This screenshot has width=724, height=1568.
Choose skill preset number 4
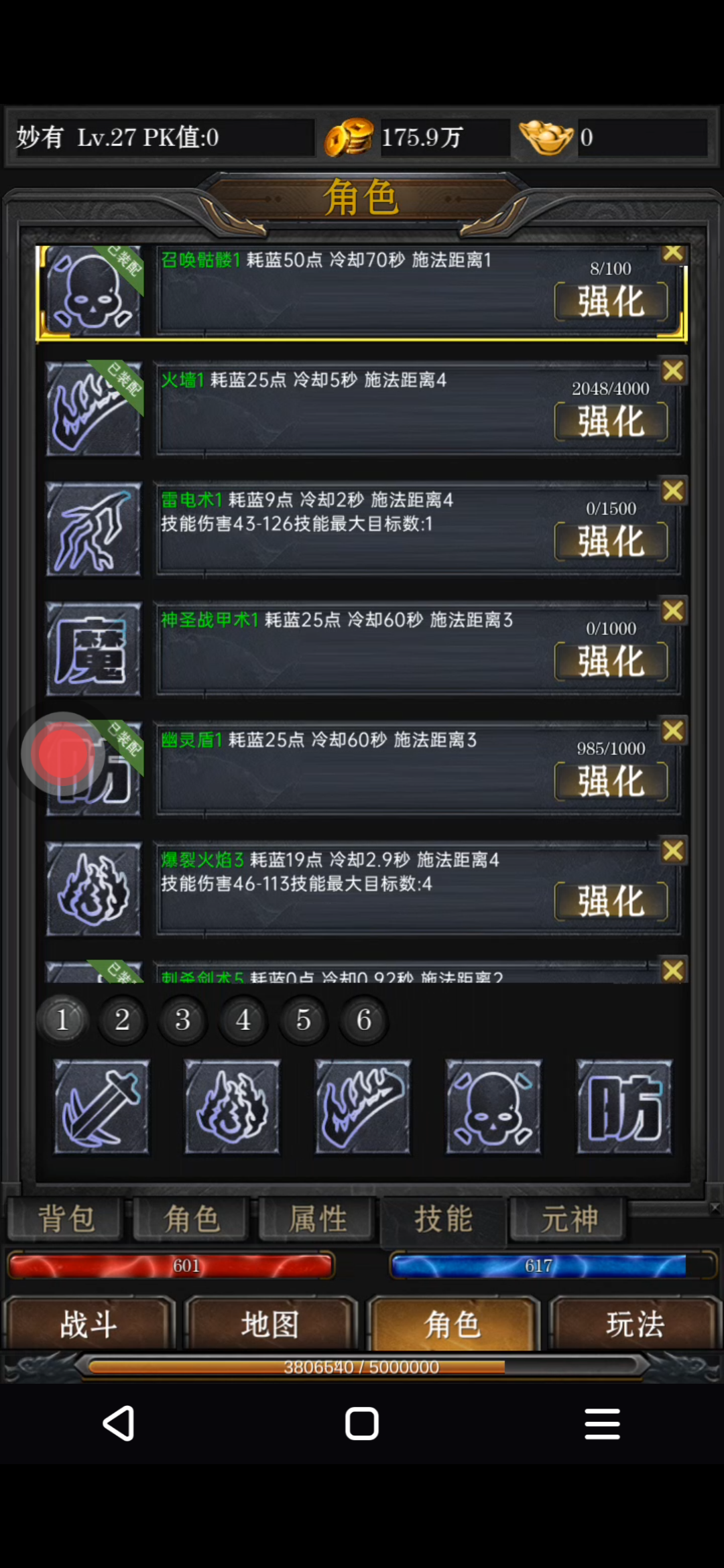coord(243,1020)
